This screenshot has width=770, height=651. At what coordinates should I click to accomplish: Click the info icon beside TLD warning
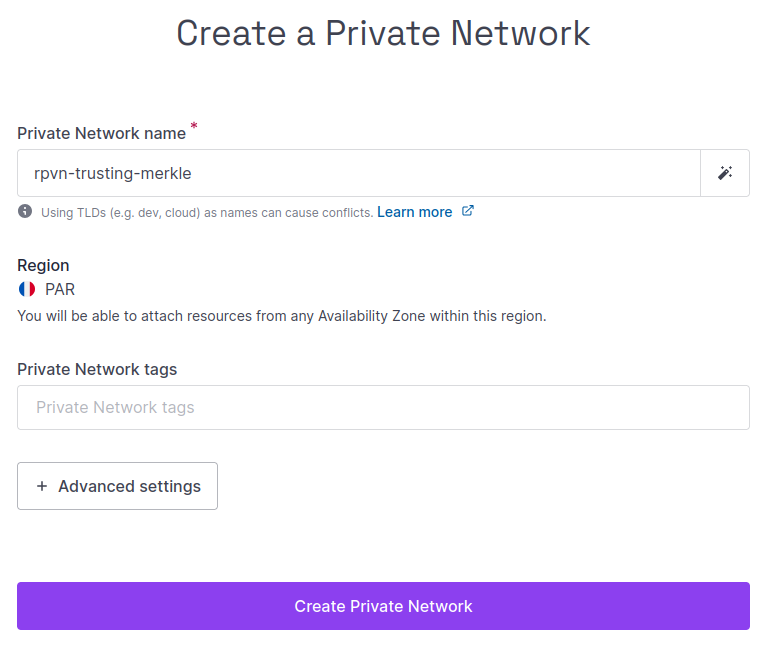pyautogui.click(x=25, y=212)
